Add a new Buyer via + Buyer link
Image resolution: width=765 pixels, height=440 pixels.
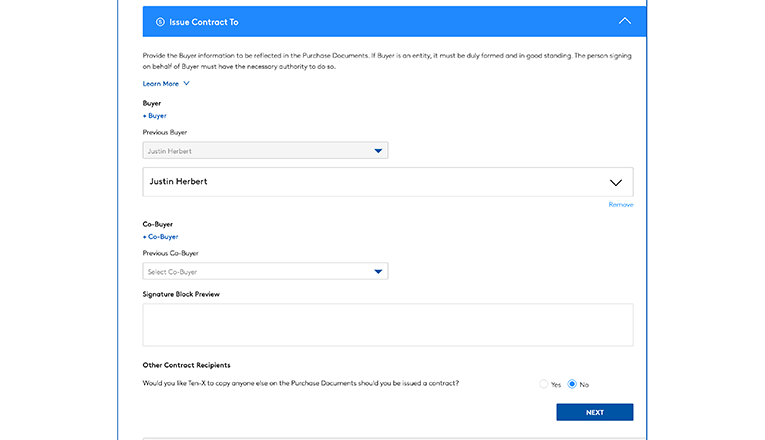[x=155, y=116]
